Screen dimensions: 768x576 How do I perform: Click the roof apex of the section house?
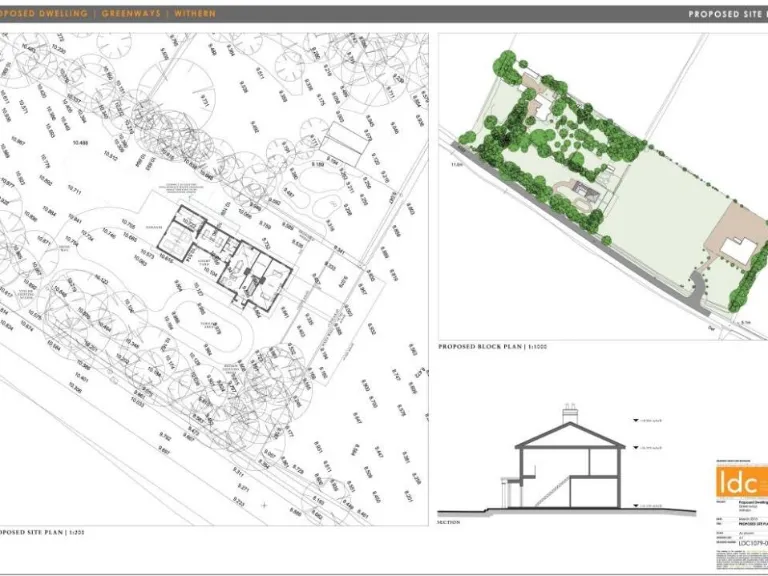[569, 422]
